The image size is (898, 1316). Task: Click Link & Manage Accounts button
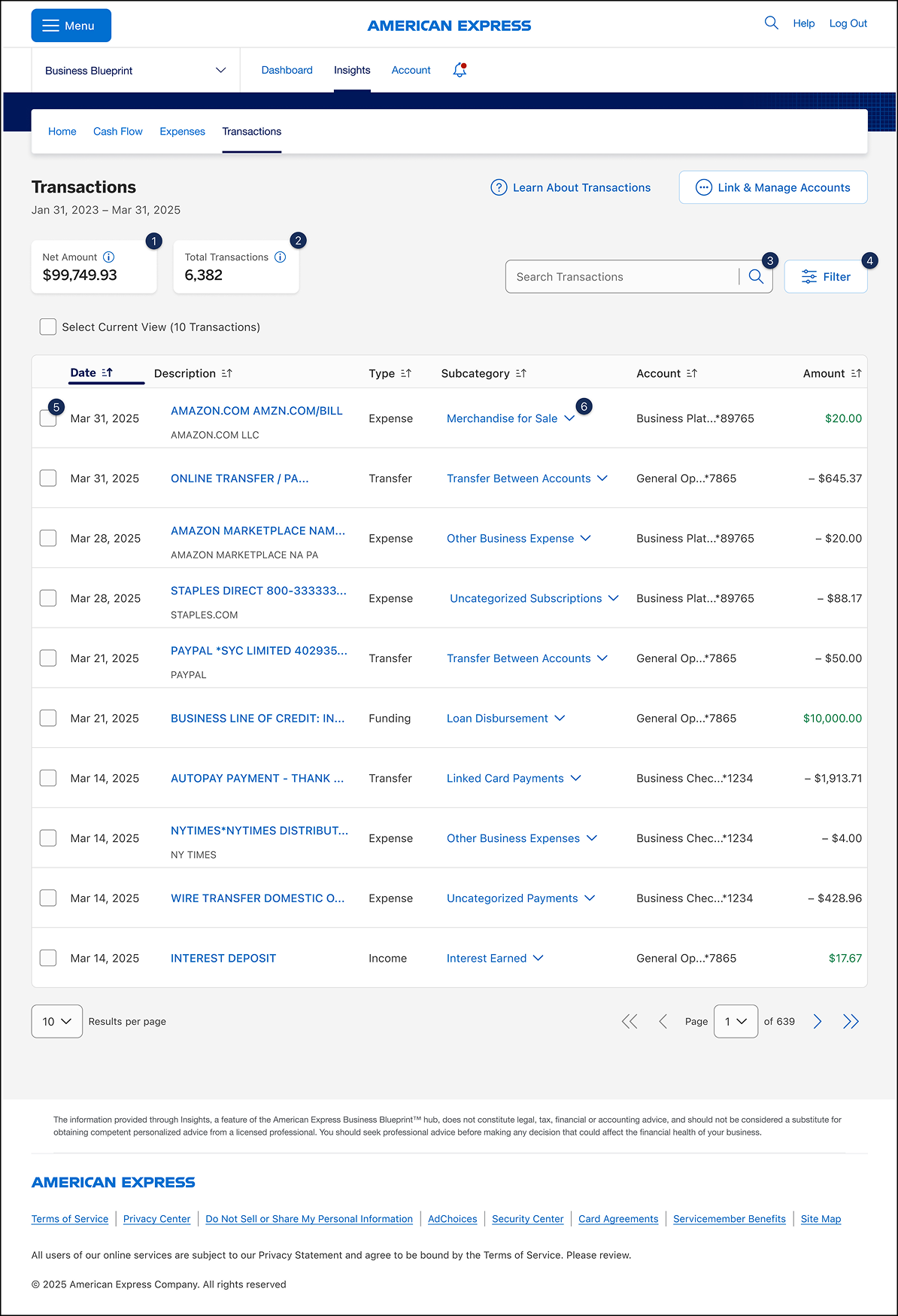[773, 187]
